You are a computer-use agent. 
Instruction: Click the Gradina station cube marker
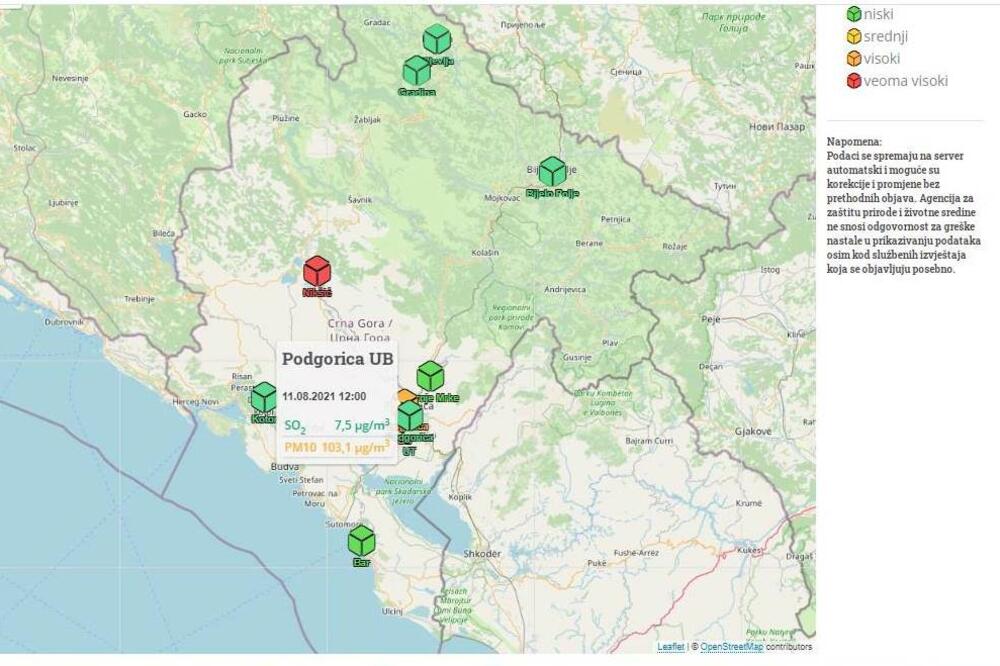[417, 71]
